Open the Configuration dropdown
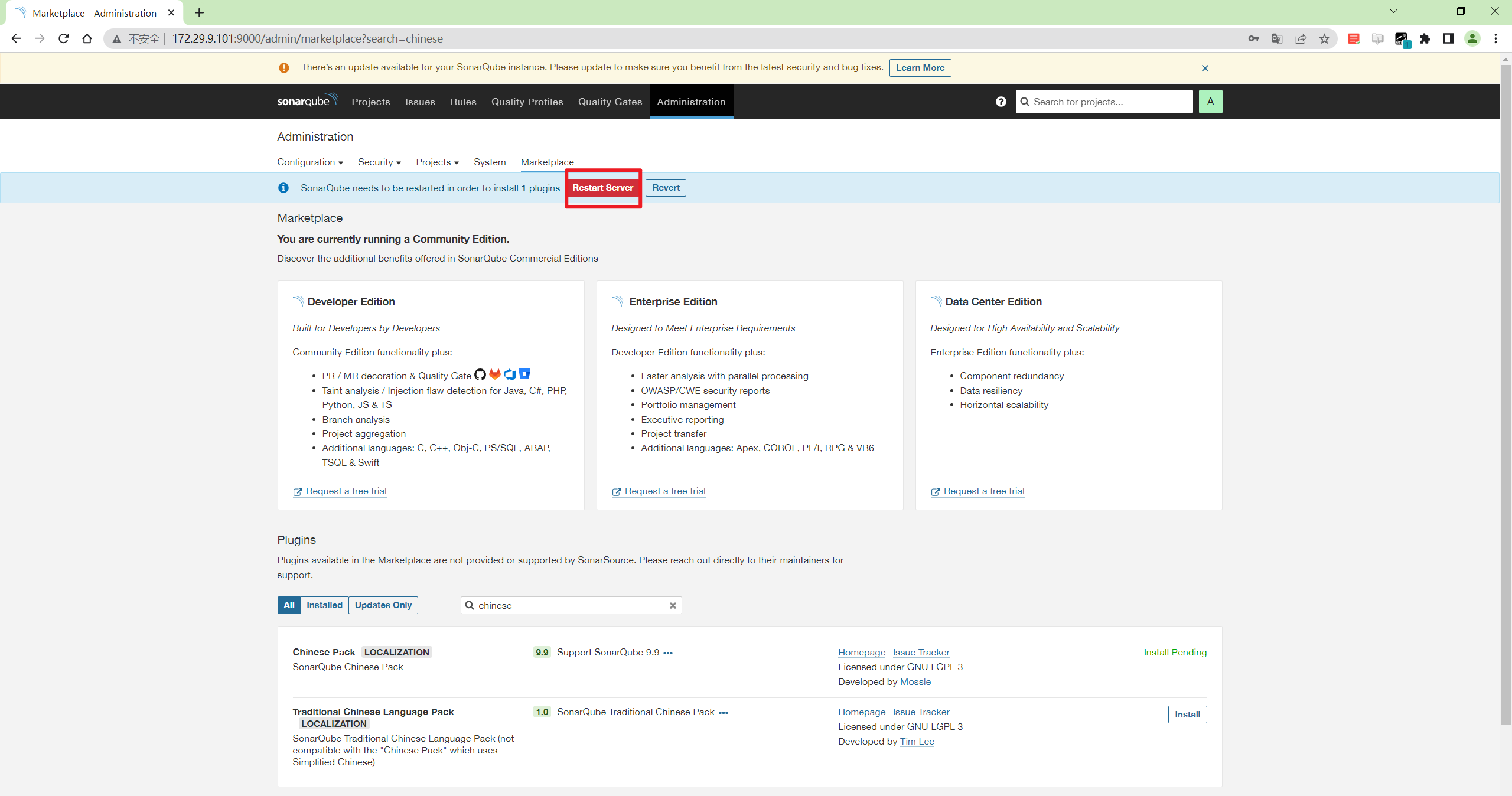The image size is (1512, 796). [x=309, y=162]
